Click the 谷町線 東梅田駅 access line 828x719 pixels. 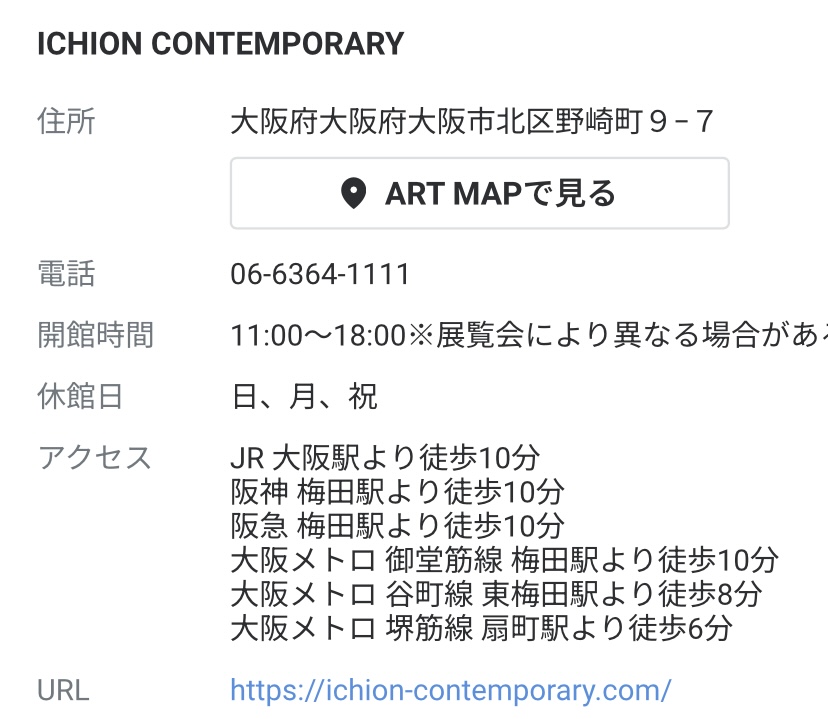[496, 594]
